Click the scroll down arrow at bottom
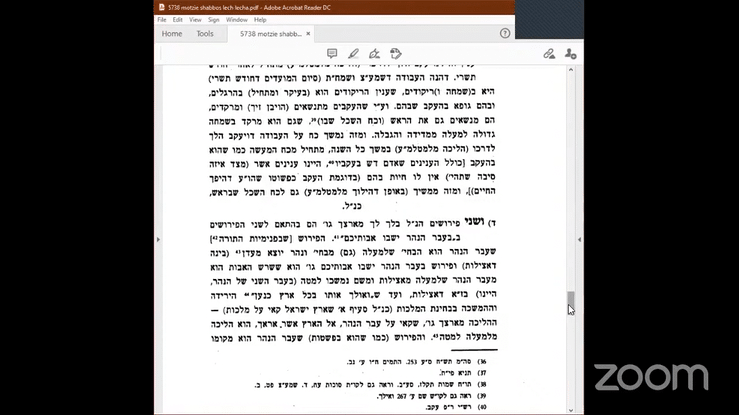The width and height of the screenshot is (739, 415). point(570,410)
